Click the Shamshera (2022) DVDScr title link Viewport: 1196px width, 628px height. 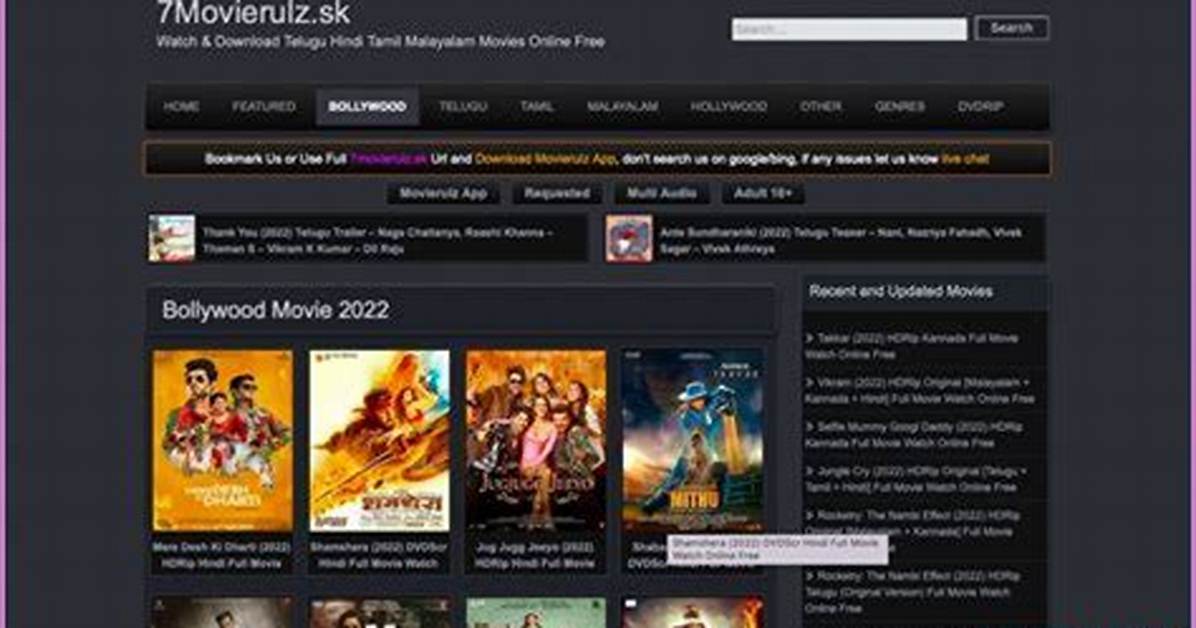[378, 555]
